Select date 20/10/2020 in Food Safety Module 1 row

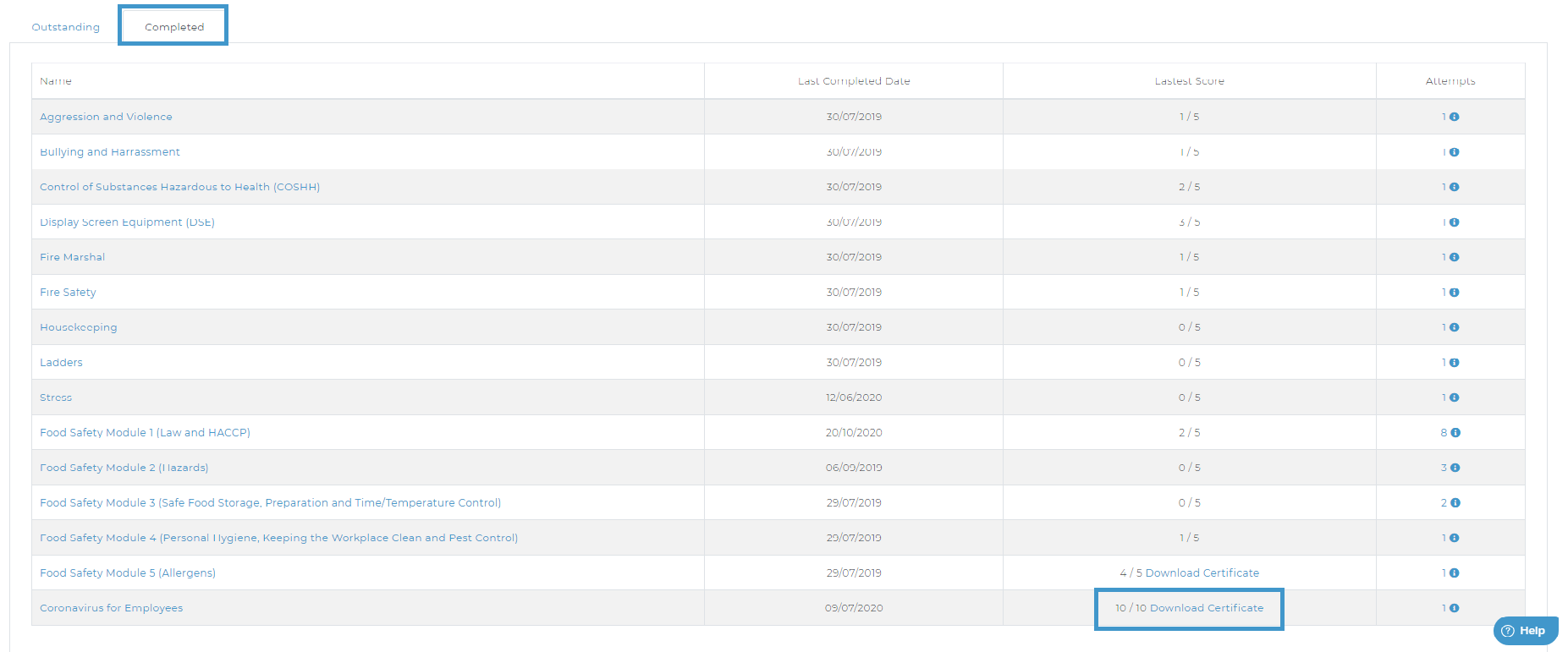854,432
